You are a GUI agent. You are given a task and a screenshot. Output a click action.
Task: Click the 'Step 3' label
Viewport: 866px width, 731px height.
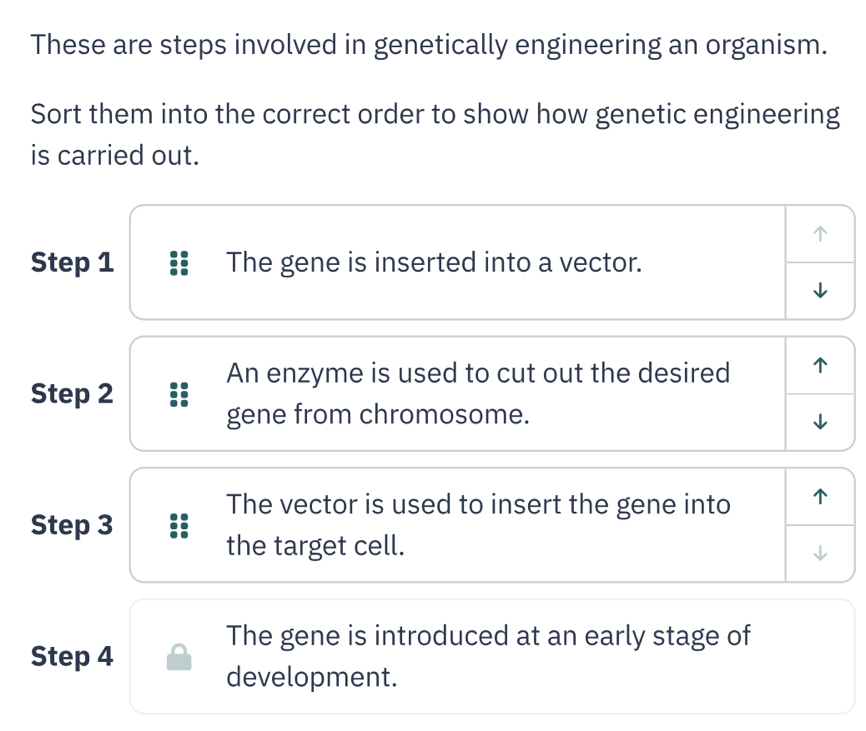coord(72,525)
